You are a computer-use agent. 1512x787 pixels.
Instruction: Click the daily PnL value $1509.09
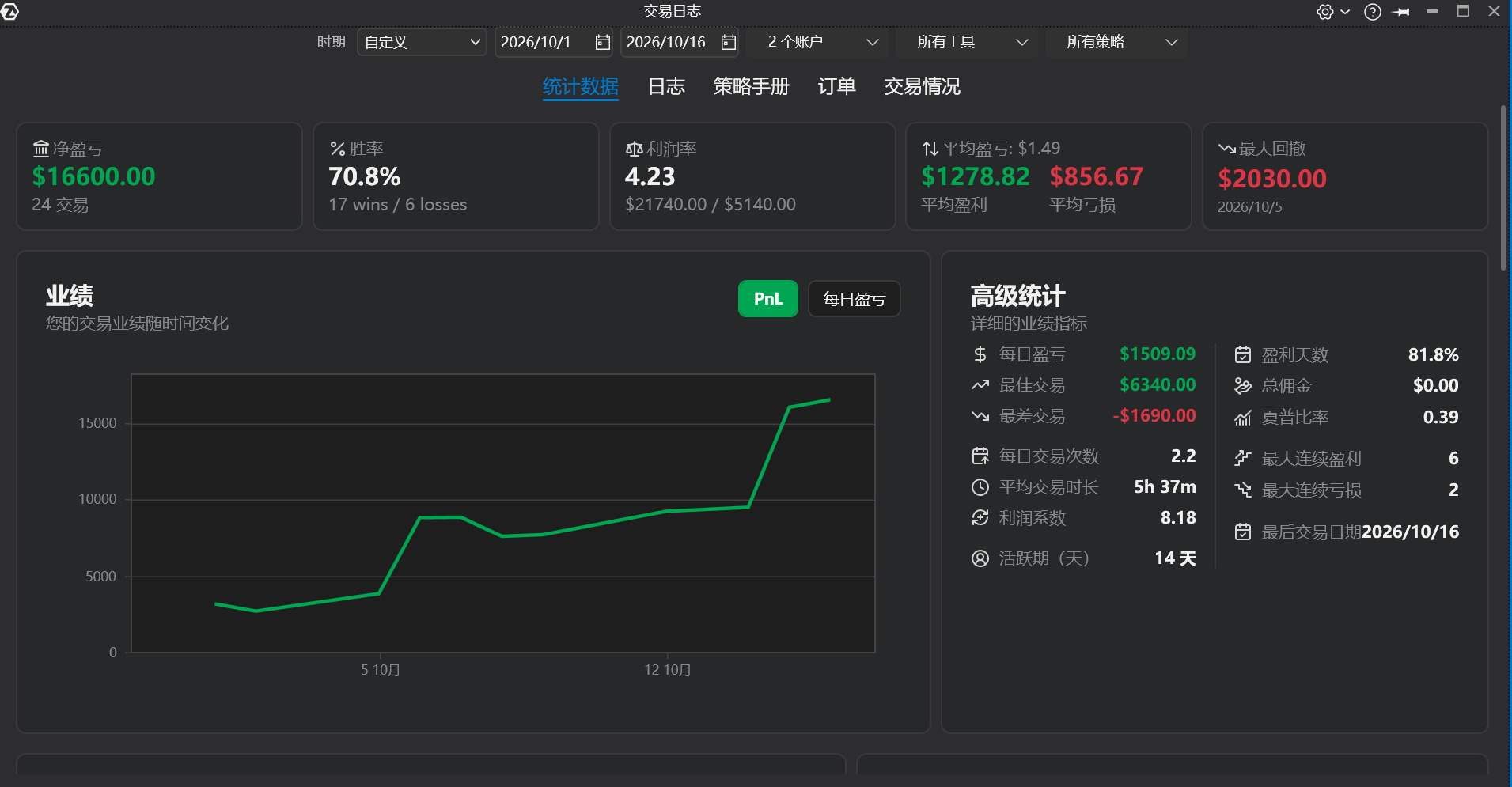click(1158, 354)
